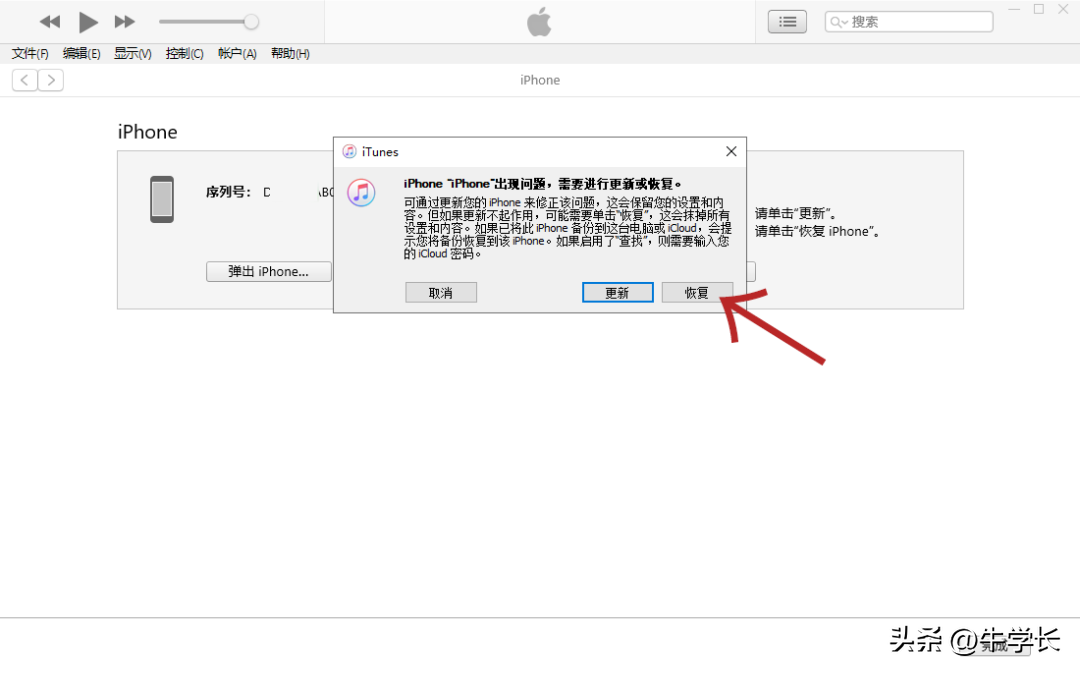Image resolution: width=1080 pixels, height=673 pixels.
Task: Open the 文件 menu
Action: pos(29,53)
